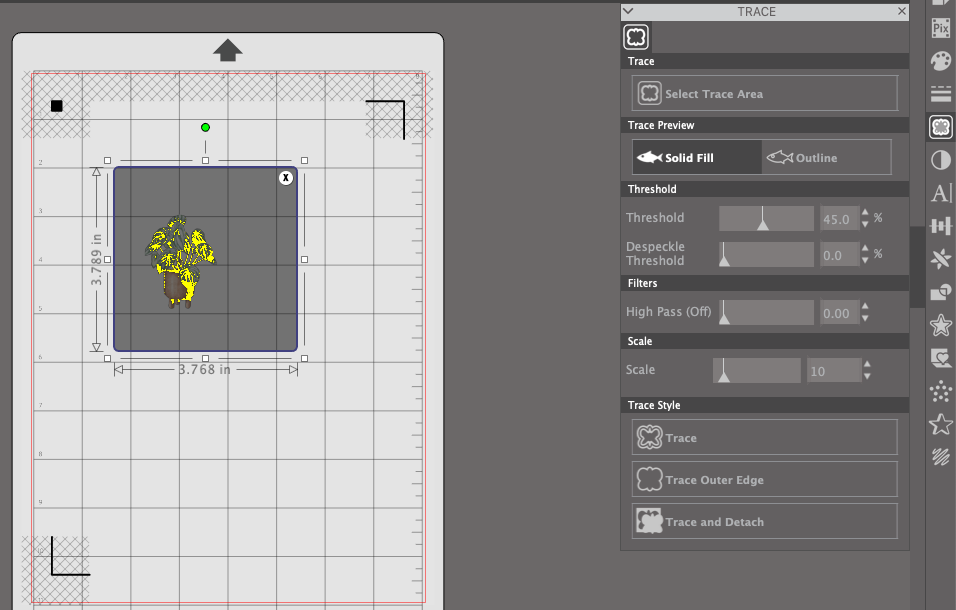Viewport: 956px width, 610px height.
Task: Click the top-center selection handle
Action: 205,160
